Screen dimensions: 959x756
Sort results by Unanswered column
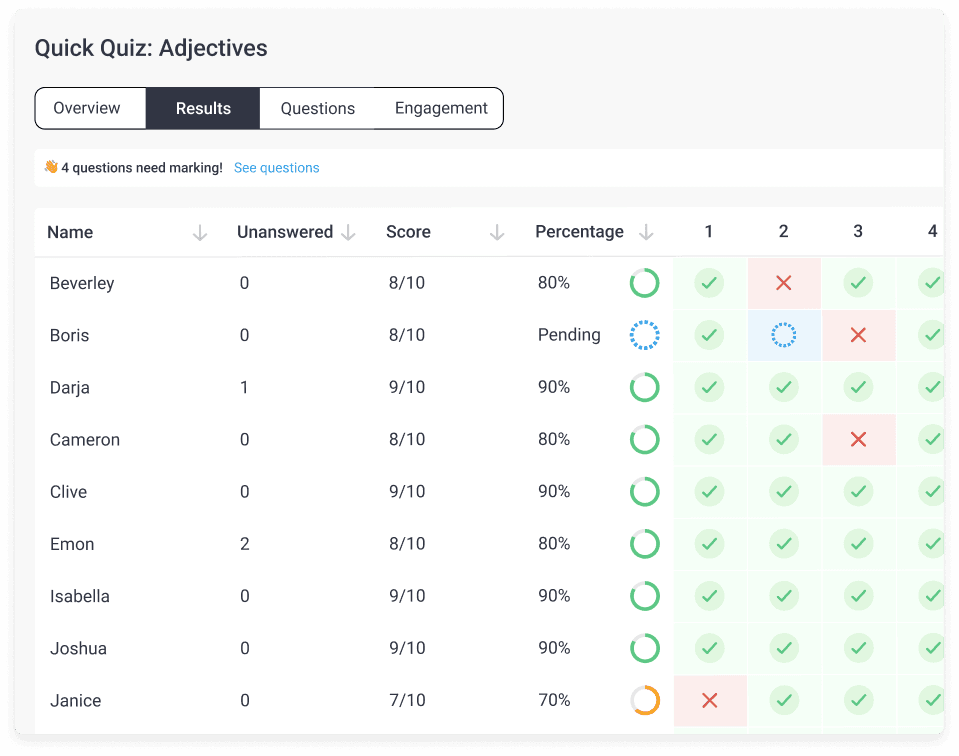[349, 231]
